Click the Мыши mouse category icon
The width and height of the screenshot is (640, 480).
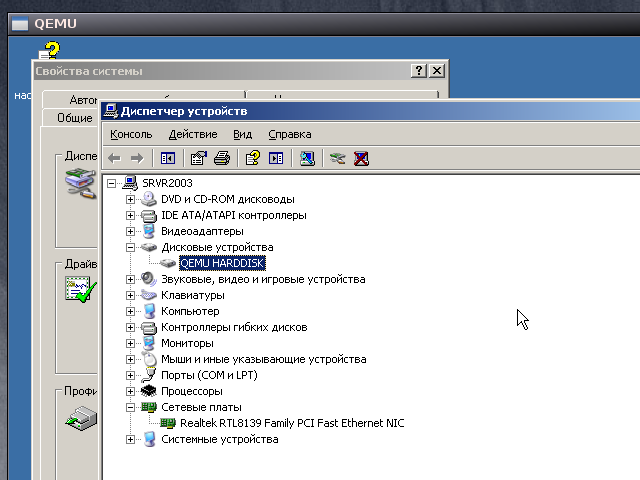pyautogui.click(x=149, y=359)
